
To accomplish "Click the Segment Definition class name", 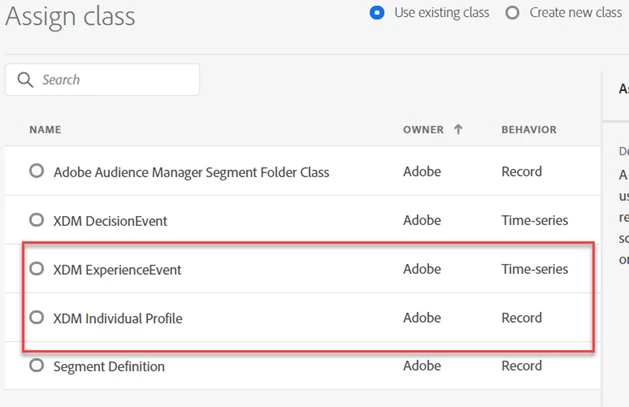I will 109,367.
